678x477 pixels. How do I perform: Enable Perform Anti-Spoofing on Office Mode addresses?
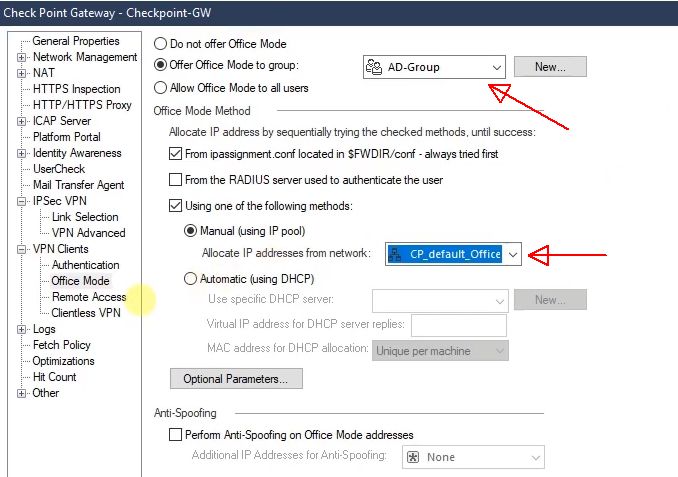(x=175, y=434)
